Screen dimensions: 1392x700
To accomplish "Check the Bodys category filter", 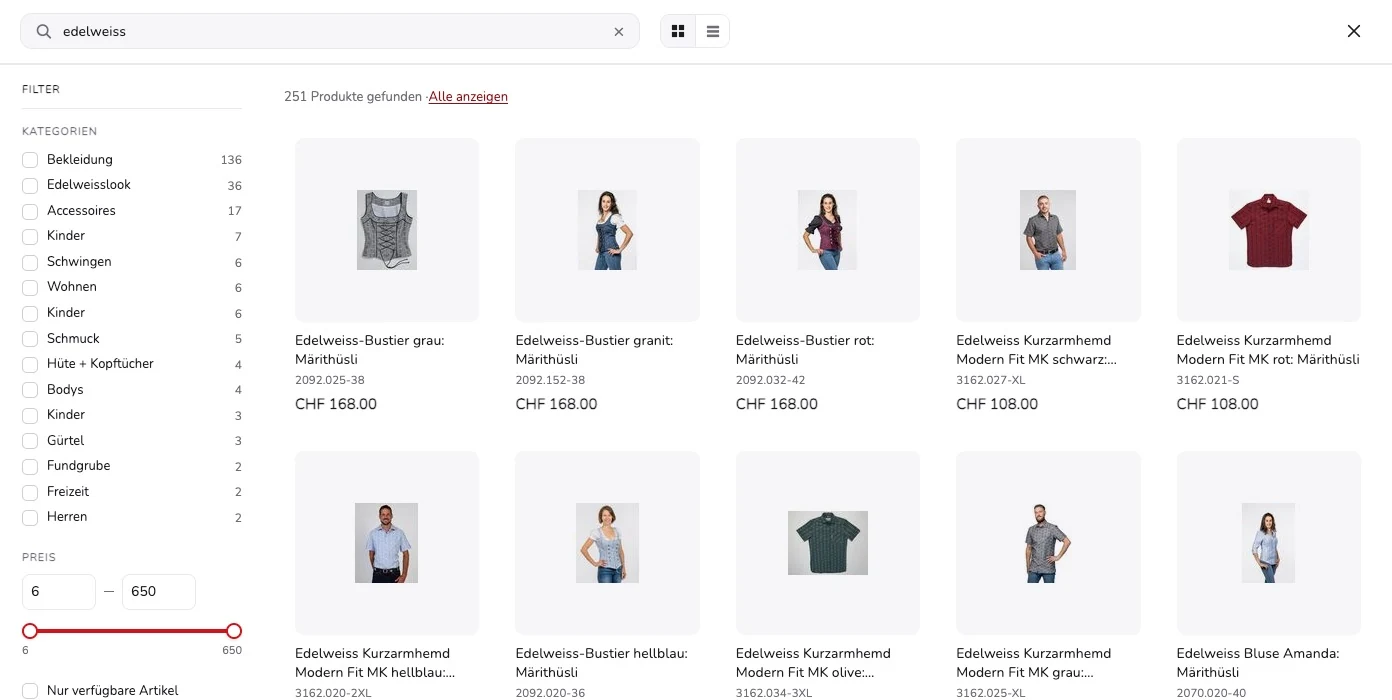I will point(30,390).
